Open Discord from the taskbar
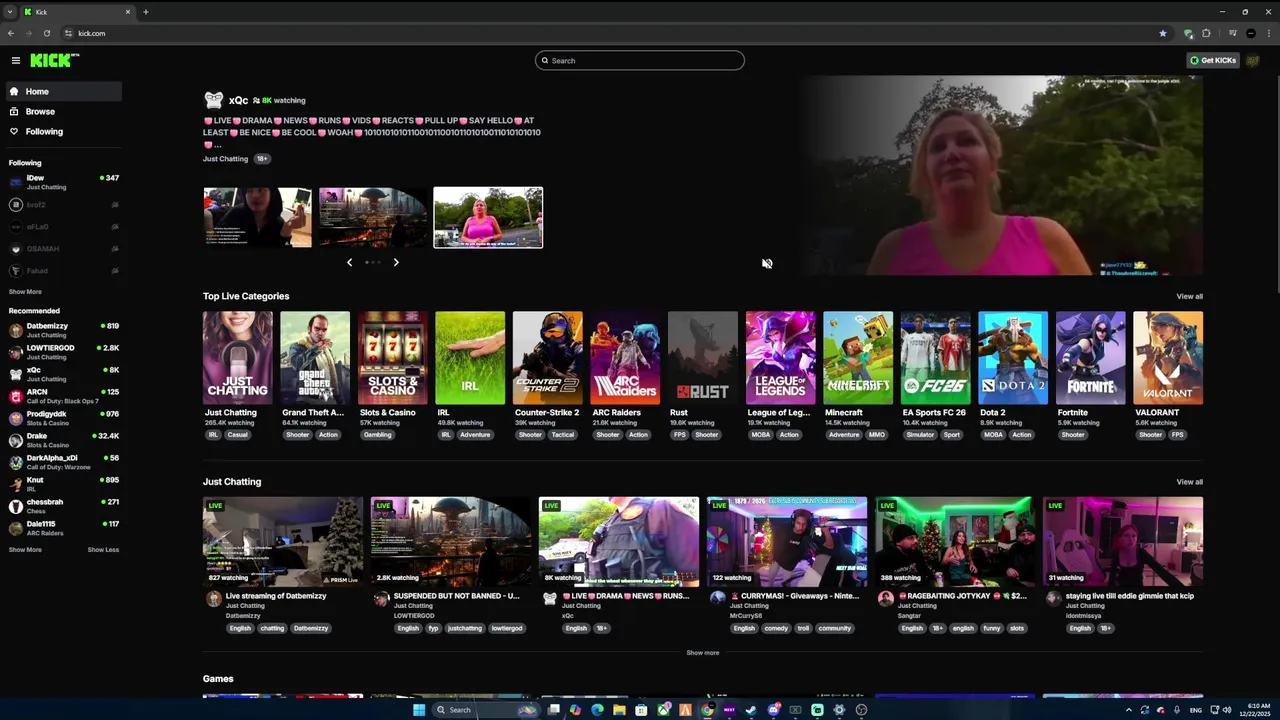 click(x=773, y=710)
